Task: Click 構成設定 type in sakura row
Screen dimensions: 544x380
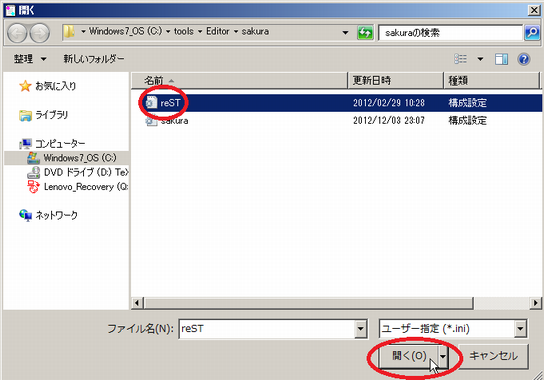Action: coord(467,121)
